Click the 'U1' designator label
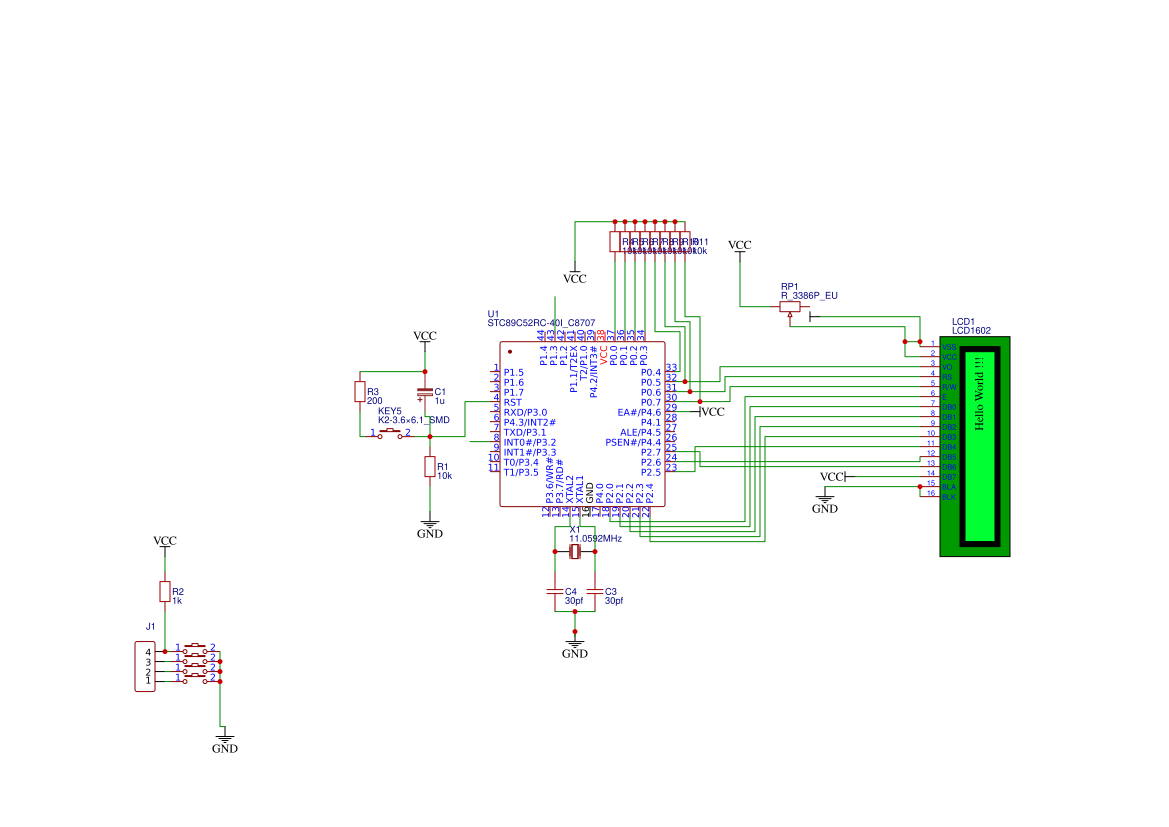This screenshot has width=1169, height=827. pyautogui.click(x=493, y=314)
